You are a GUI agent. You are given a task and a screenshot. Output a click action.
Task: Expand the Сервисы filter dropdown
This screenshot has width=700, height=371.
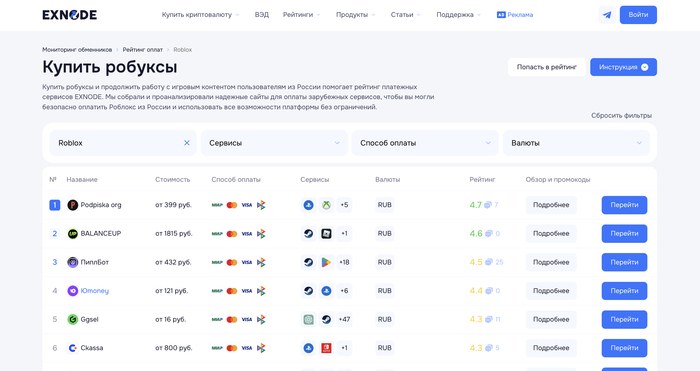[x=274, y=143]
